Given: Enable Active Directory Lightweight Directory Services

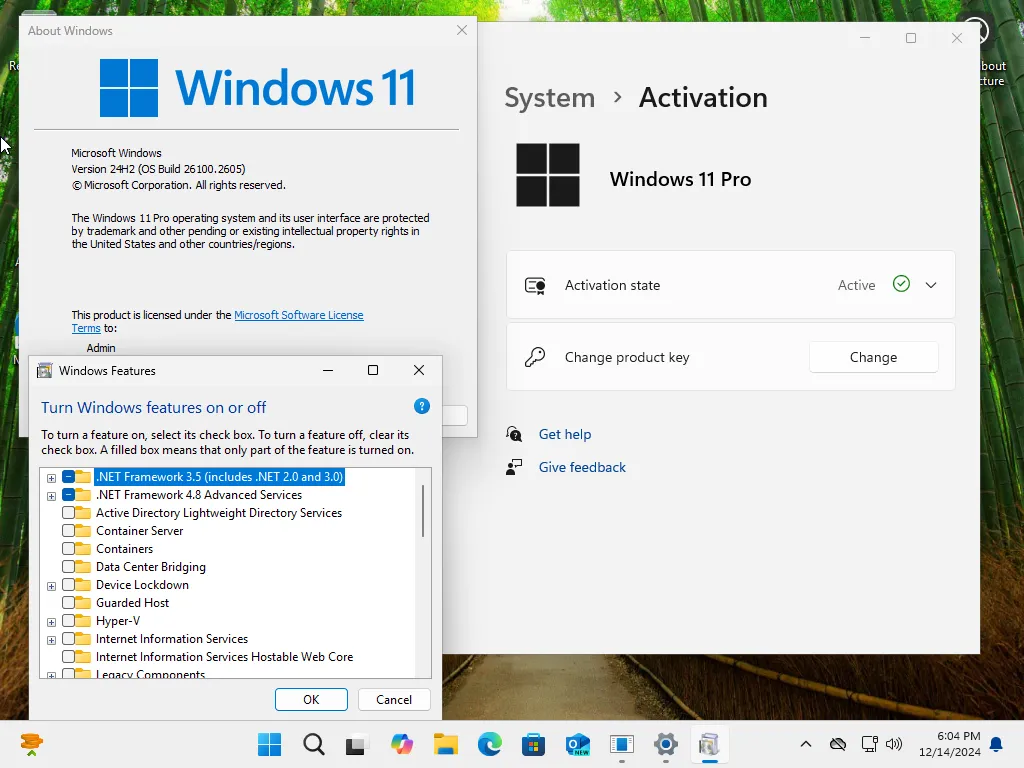Looking at the screenshot, I should [x=68, y=513].
